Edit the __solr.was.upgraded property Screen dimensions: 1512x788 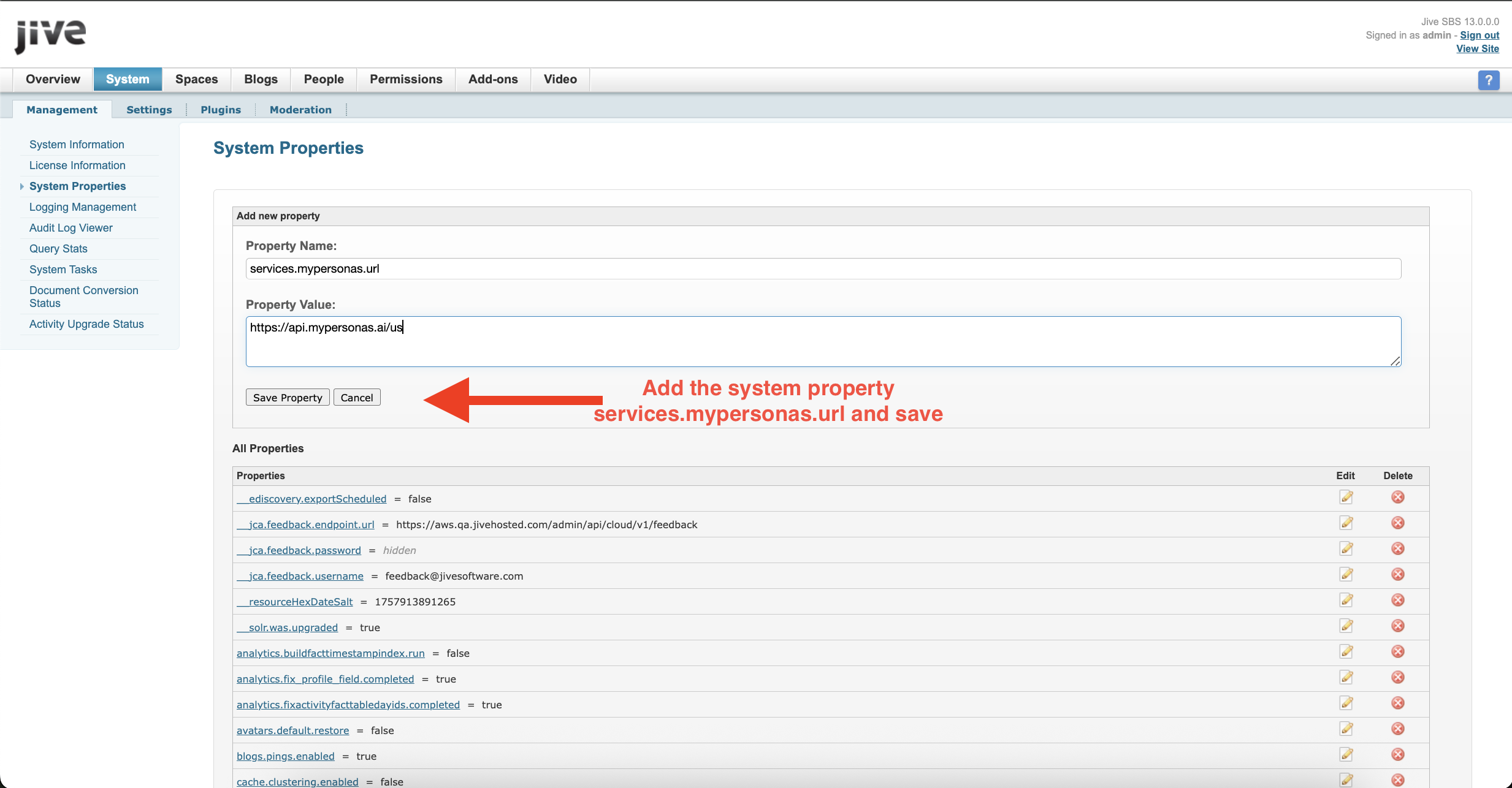coord(1346,626)
